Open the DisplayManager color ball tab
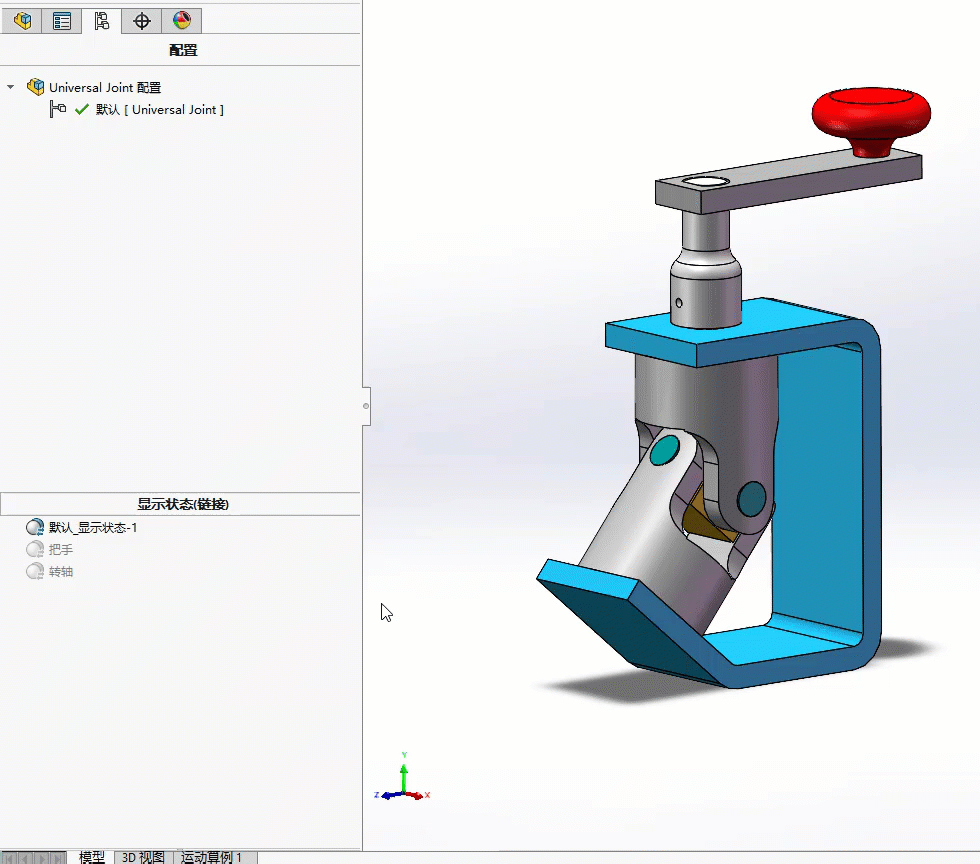Viewport: 980px width, 864px height. point(181,21)
